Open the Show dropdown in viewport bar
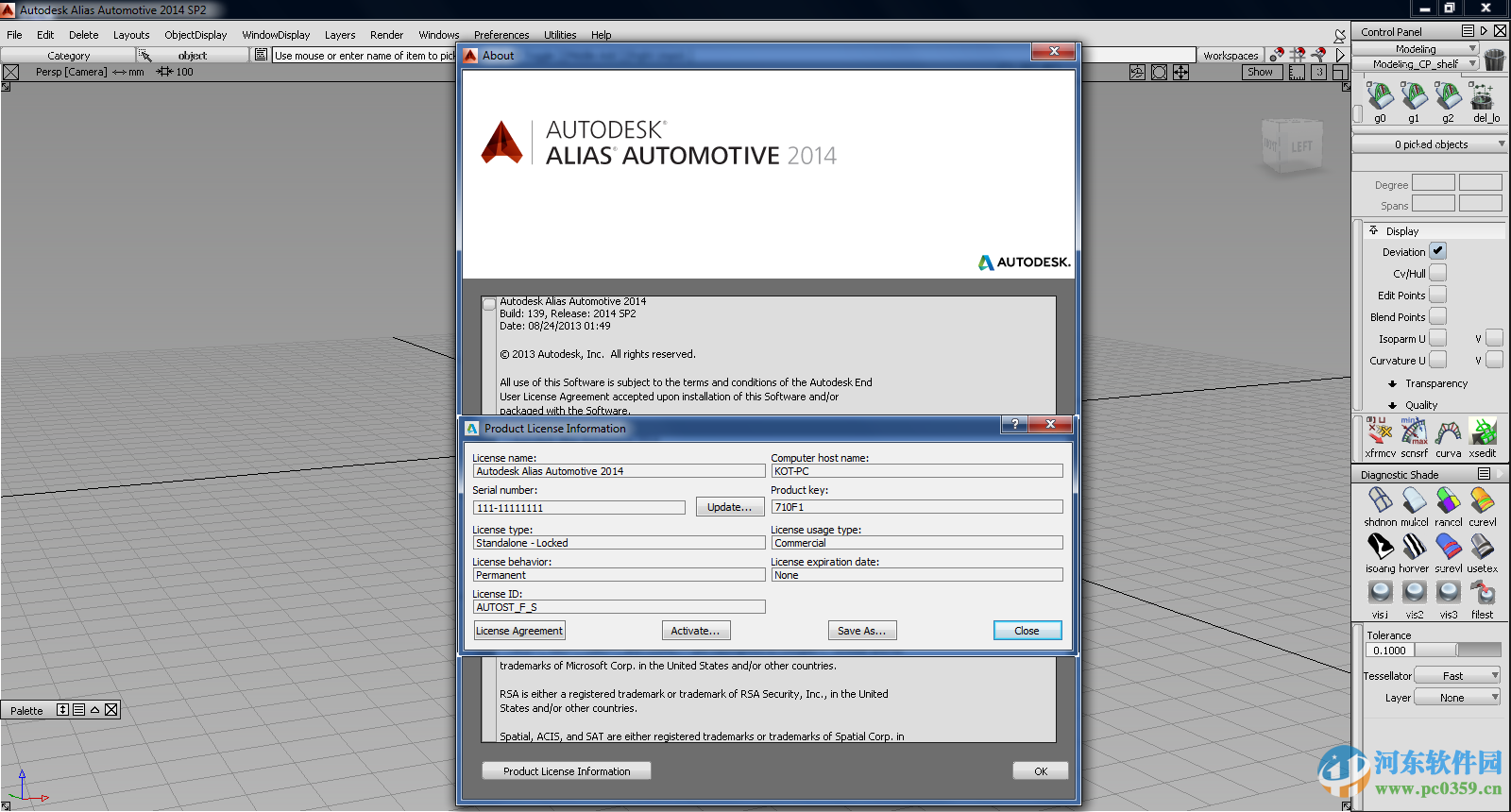The width and height of the screenshot is (1511, 812). (x=1261, y=72)
